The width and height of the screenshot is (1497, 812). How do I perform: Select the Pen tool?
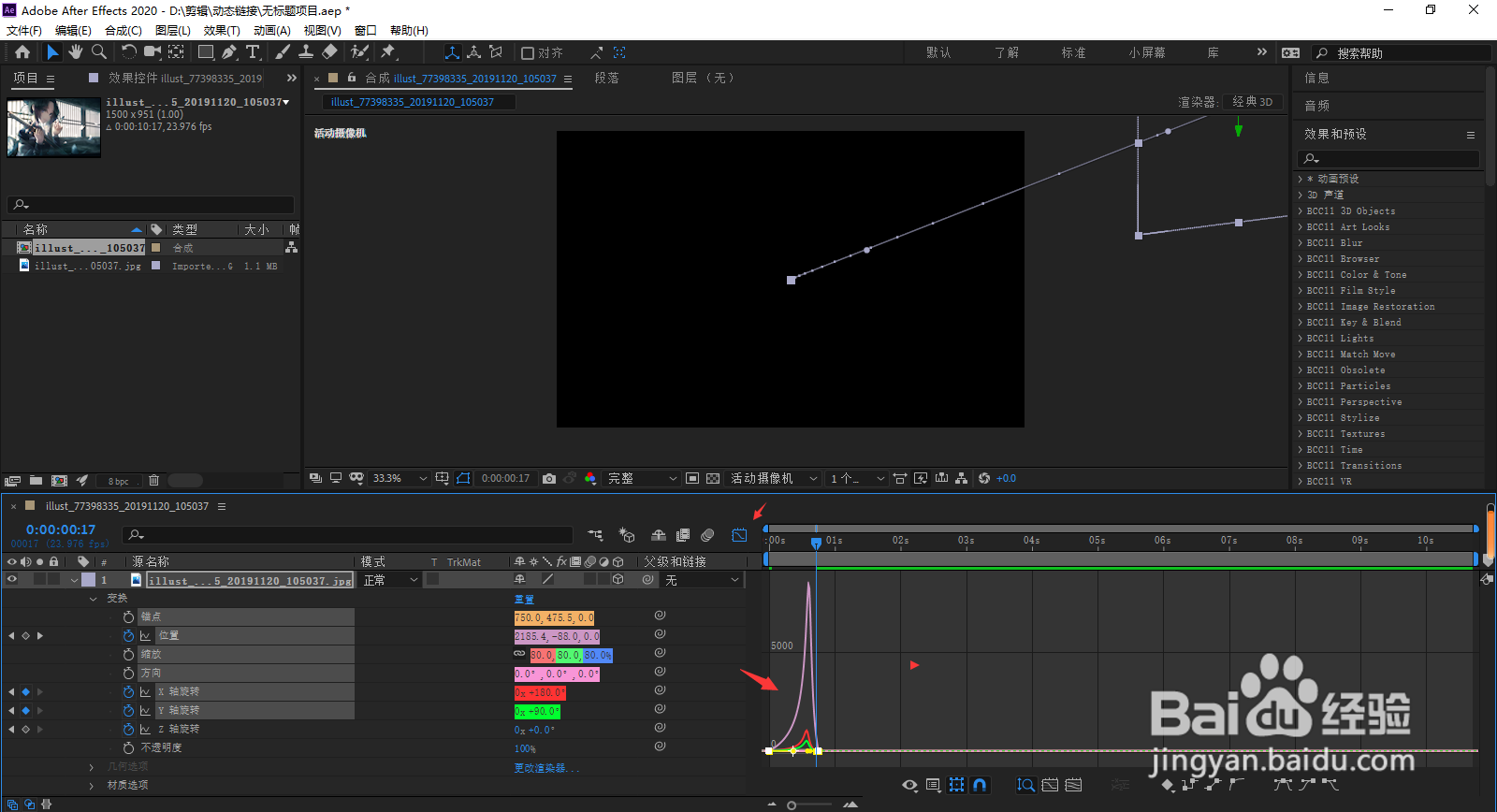point(229,52)
